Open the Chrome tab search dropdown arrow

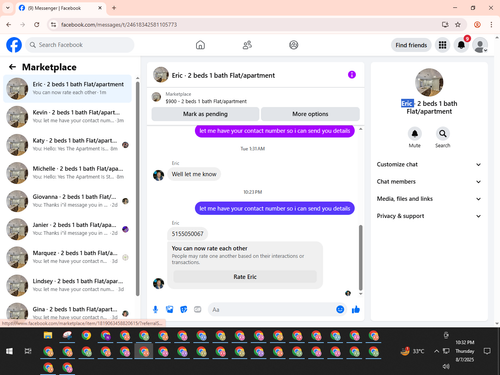click(8, 8)
